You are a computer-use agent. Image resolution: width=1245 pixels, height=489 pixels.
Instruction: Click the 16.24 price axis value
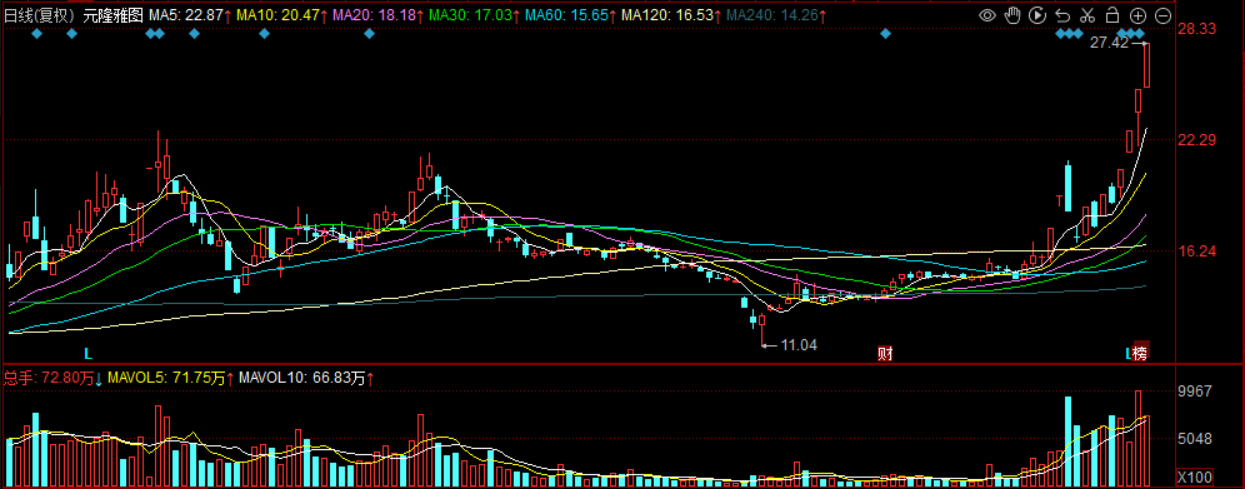click(1196, 251)
